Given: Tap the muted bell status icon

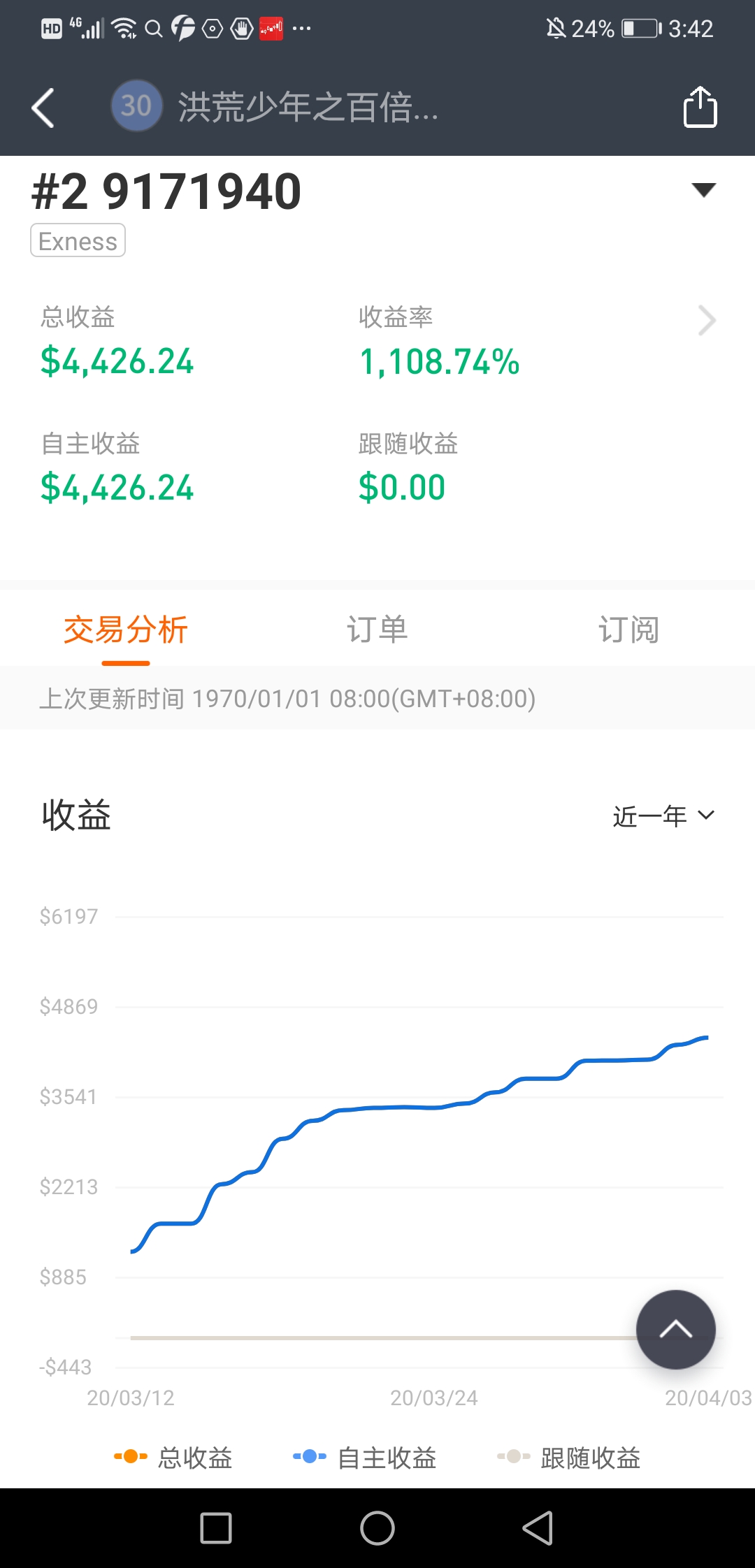Looking at the screenshot, I should pyautogui.click(x=556, y=29).
